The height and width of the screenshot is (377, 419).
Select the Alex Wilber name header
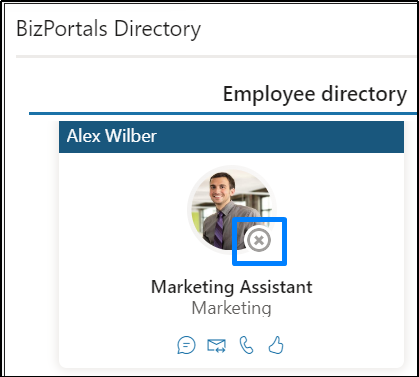click(112, 136)
